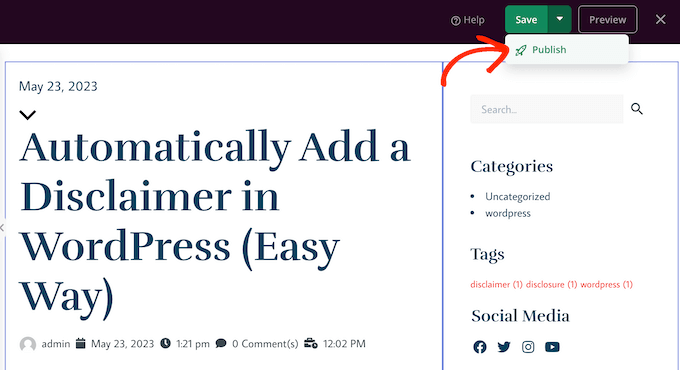Image resolution: width=680 pixels, height=370 pixels.
Task: Click the question mark Help icon
Action: pos(455,20)
